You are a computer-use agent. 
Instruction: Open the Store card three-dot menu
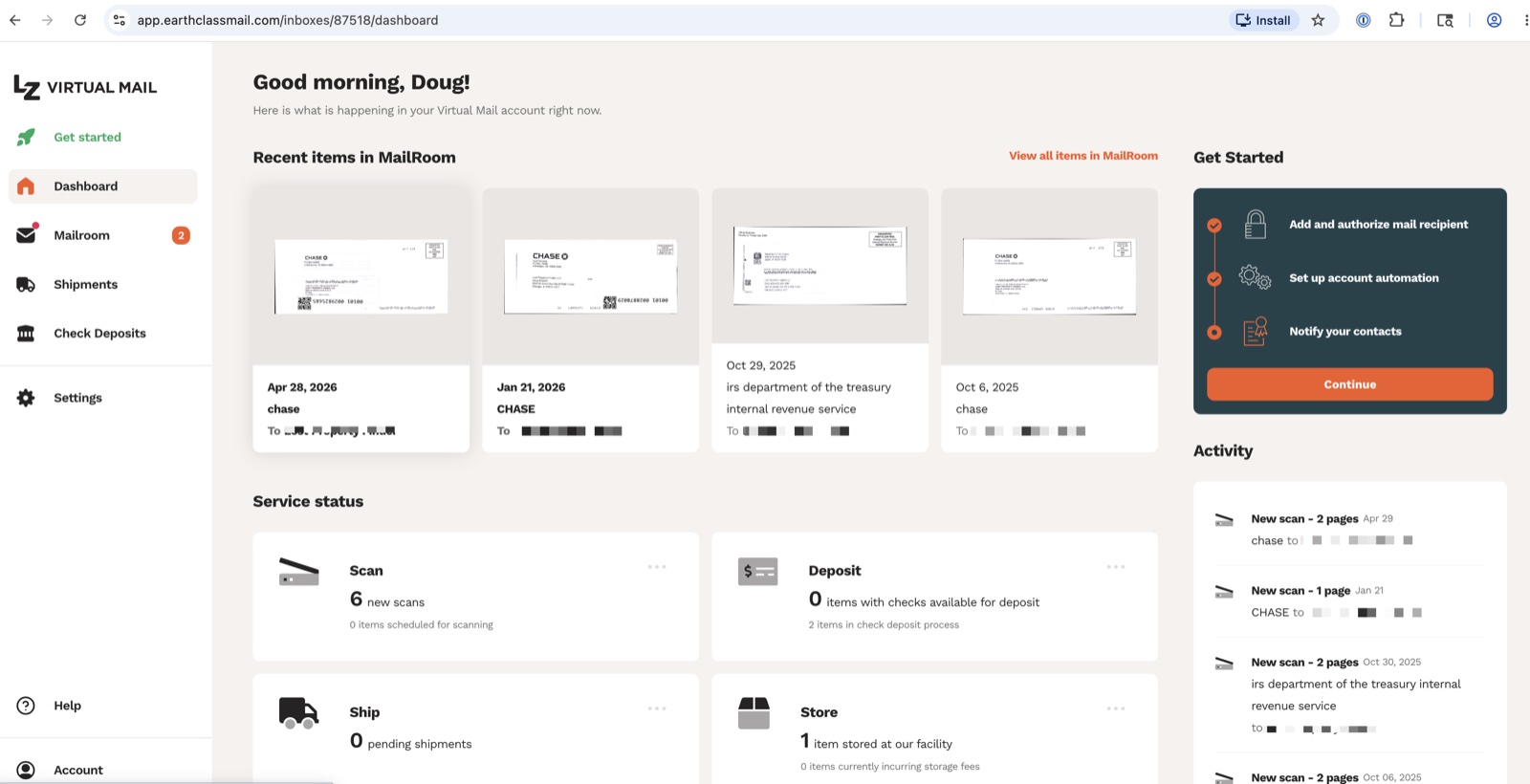coord(1116,708)
